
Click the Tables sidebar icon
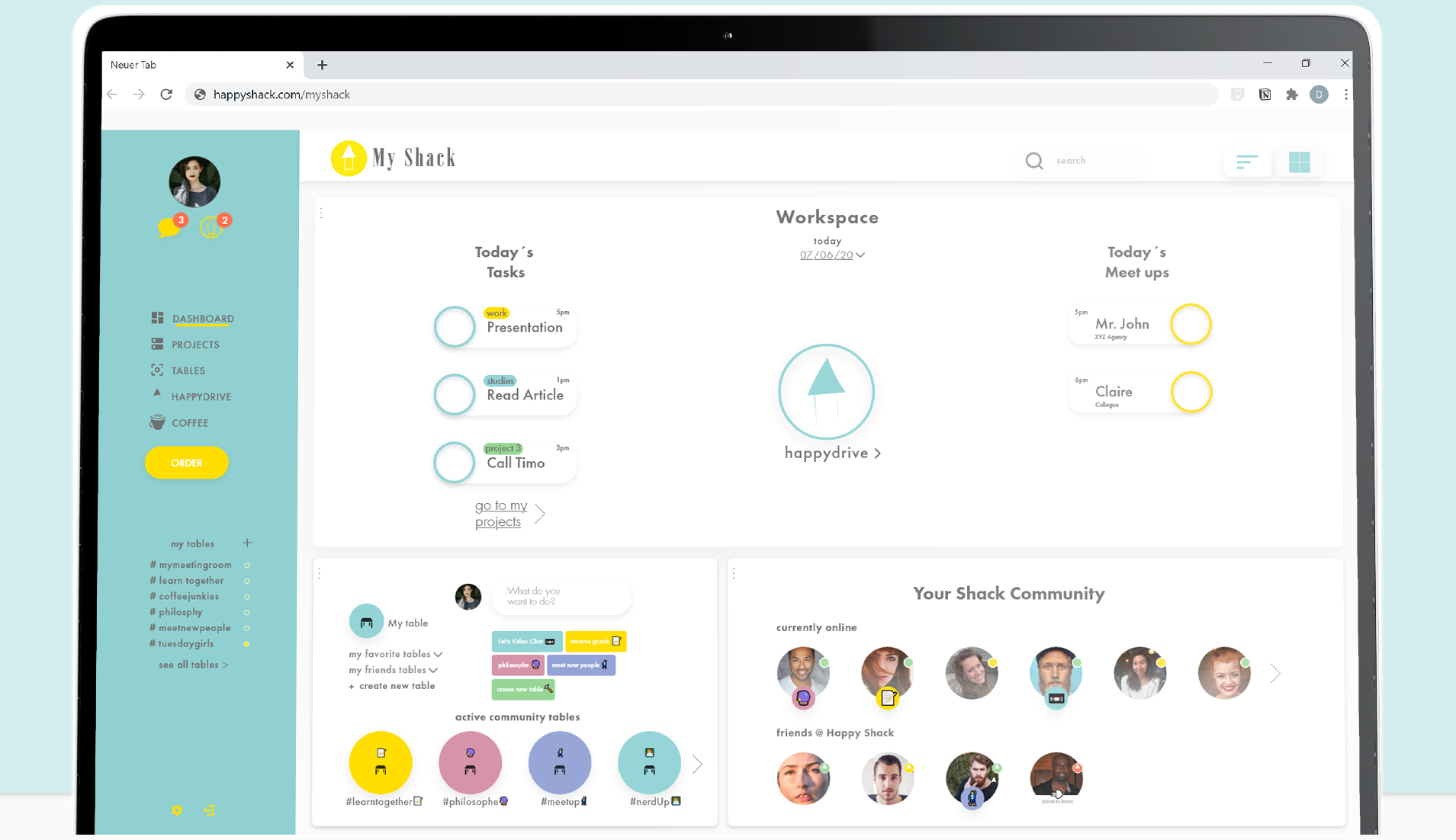(x=157, y=370)
